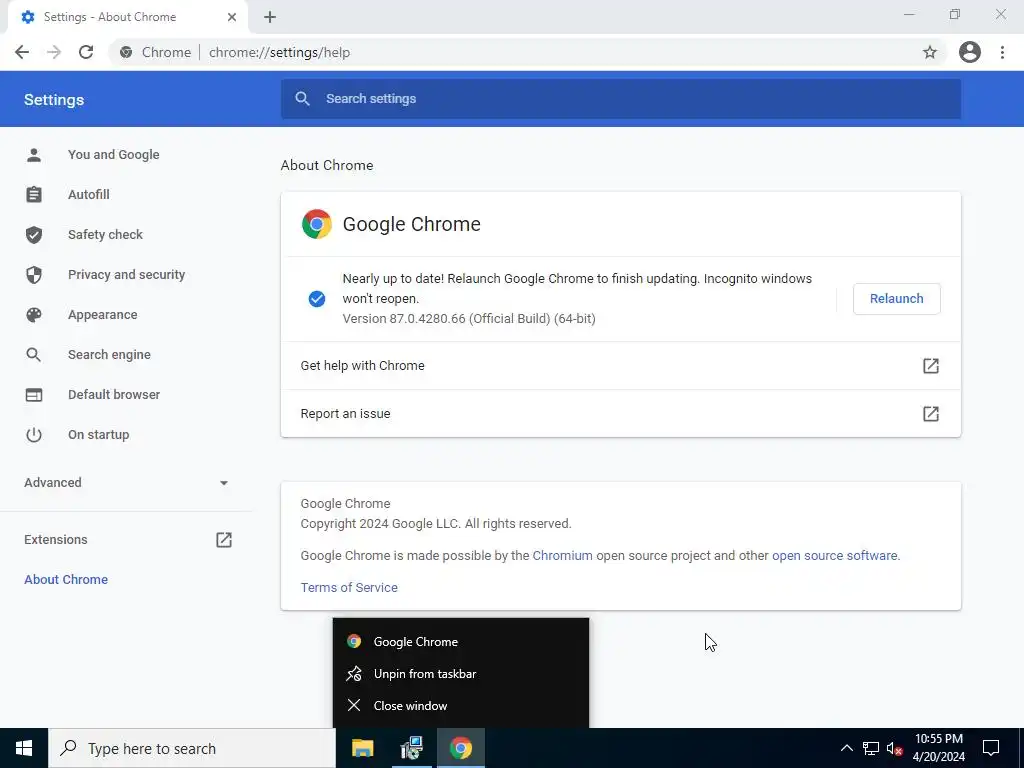
Task: Select About Chrome in the sidebar
Action: [66, 579]
